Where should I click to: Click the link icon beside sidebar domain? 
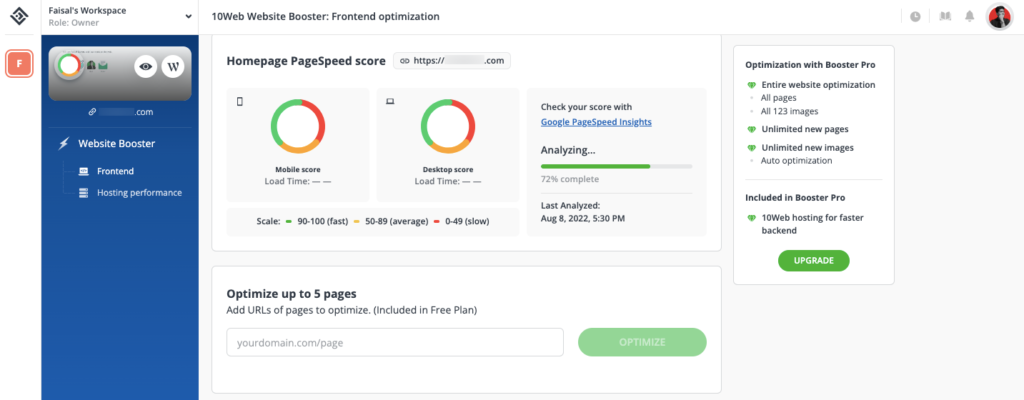point(92,112)
